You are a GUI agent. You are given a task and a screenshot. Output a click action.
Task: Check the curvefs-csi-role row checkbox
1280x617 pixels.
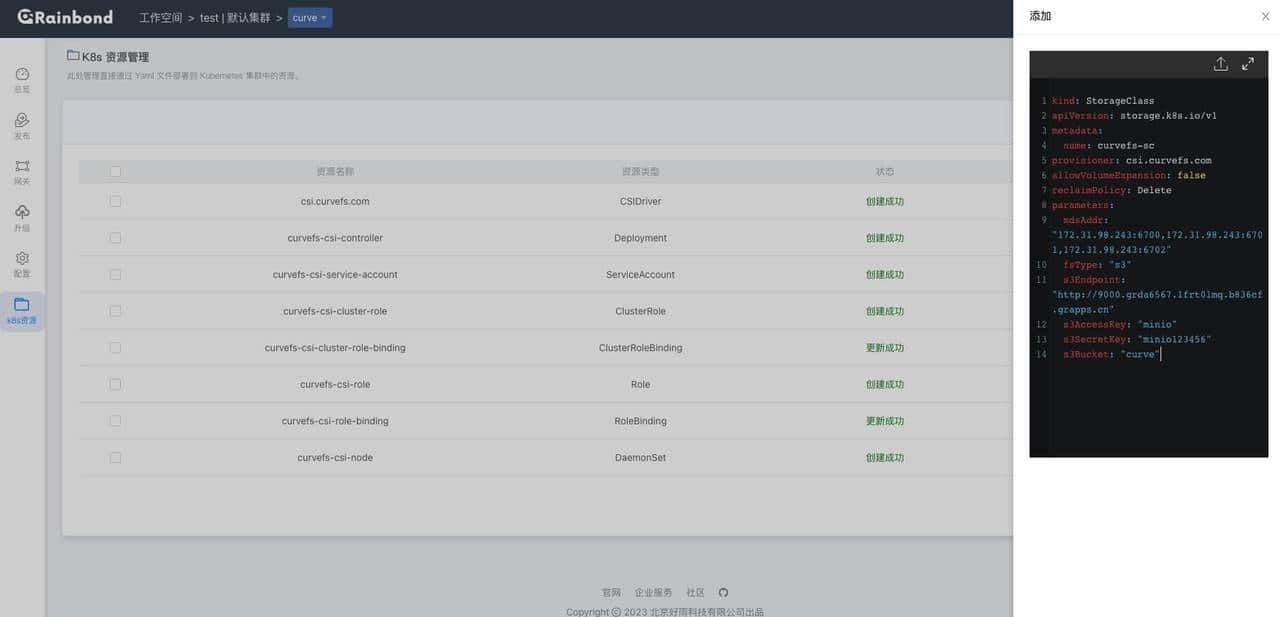click(115, 384)
